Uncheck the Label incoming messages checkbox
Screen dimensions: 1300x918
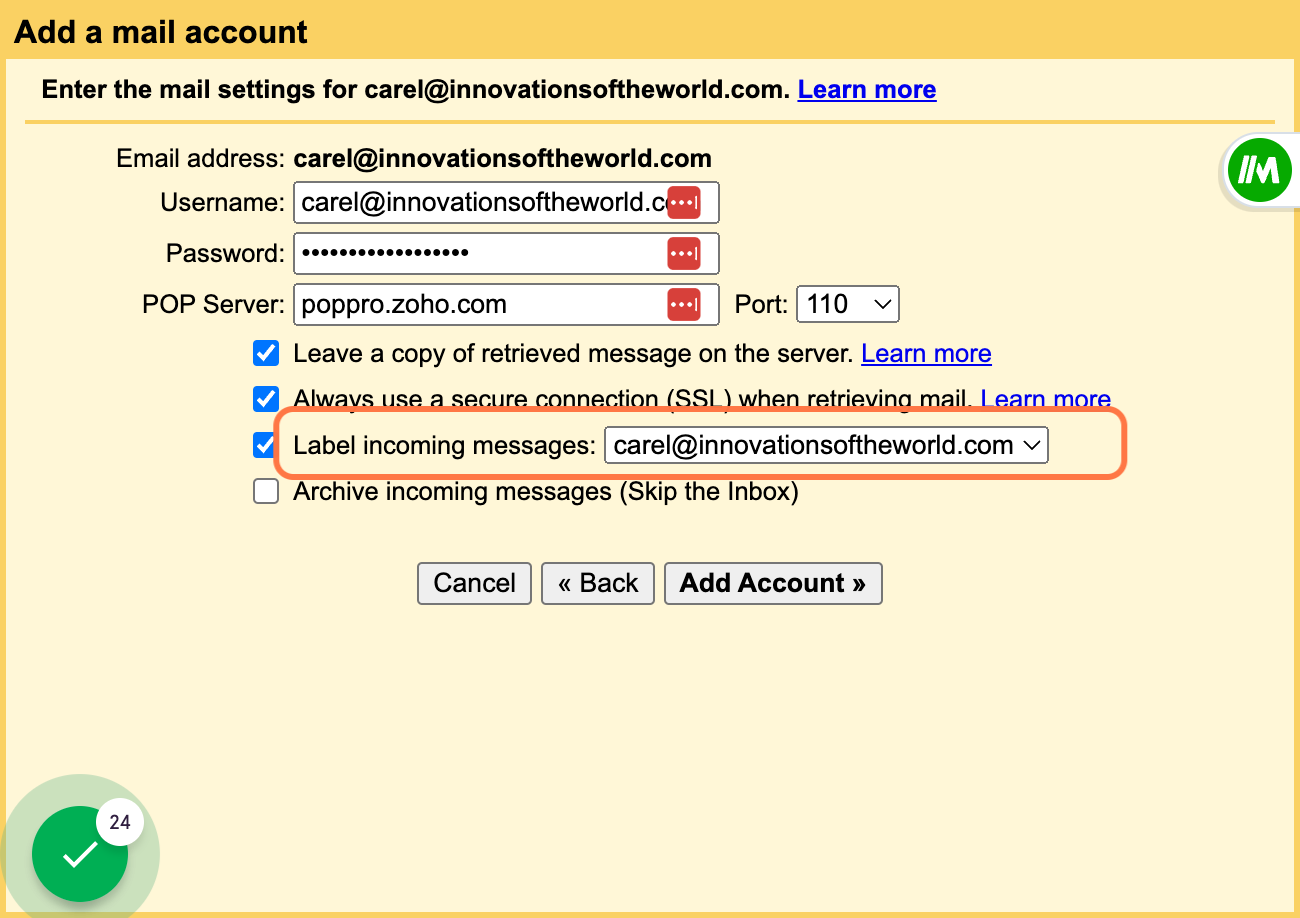pyautogui.click(x=264, y=445)
